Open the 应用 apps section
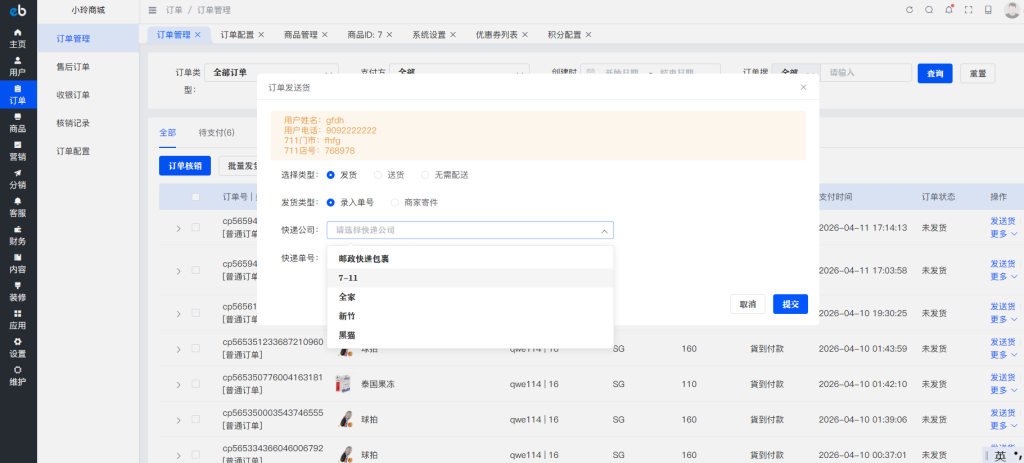Image resolution: width=1024 pixels, height=463 pixels. tap(18, 319)
